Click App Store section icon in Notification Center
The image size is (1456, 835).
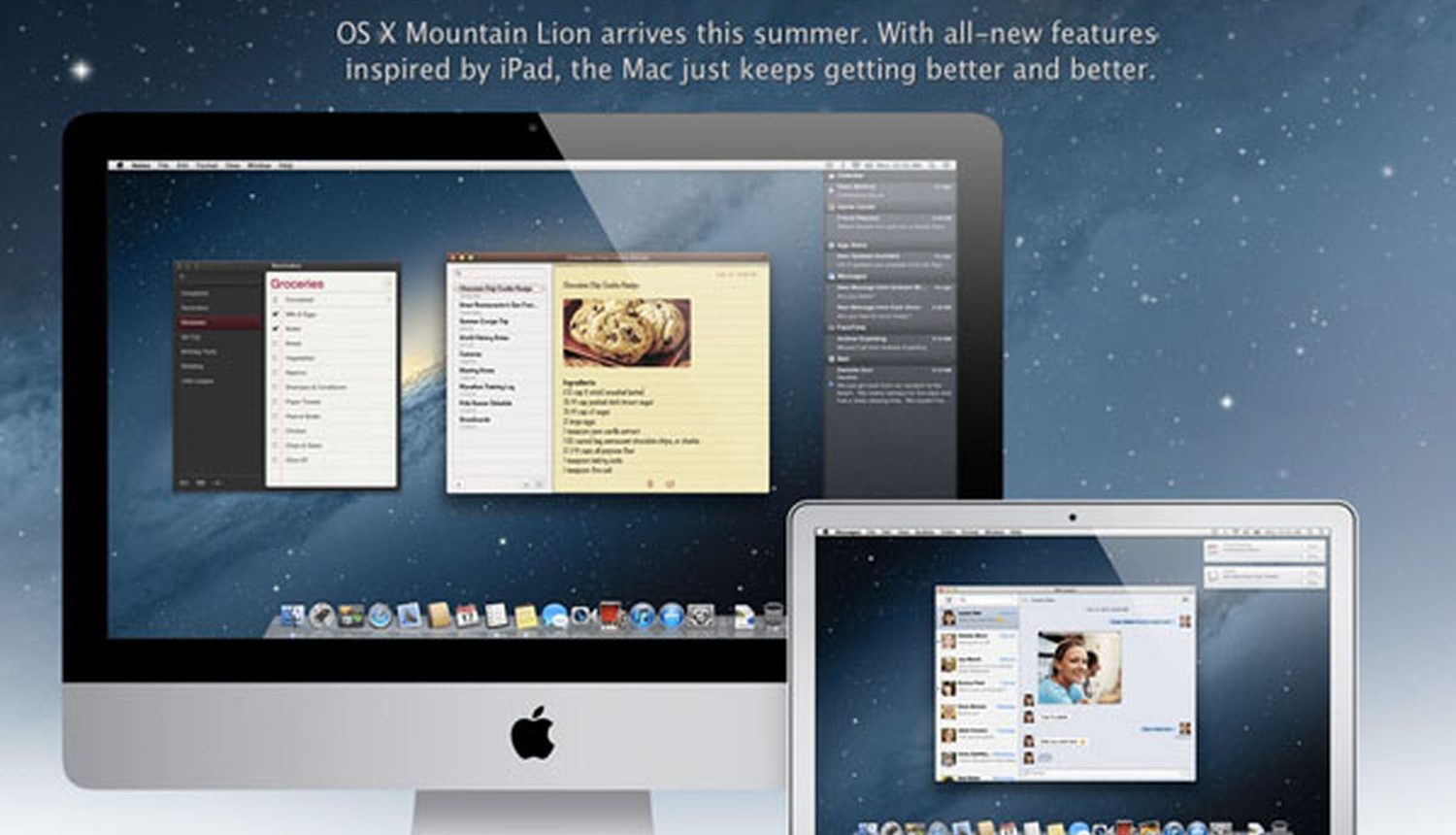coord(832,246)
